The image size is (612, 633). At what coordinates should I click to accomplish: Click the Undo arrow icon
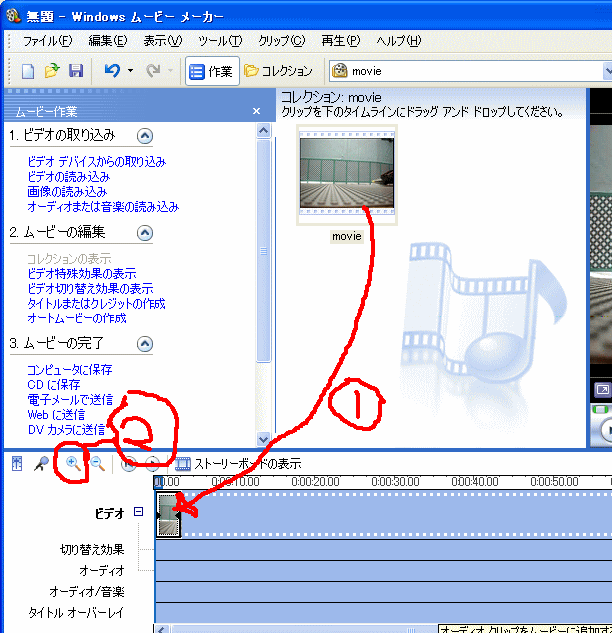(112, 71)
